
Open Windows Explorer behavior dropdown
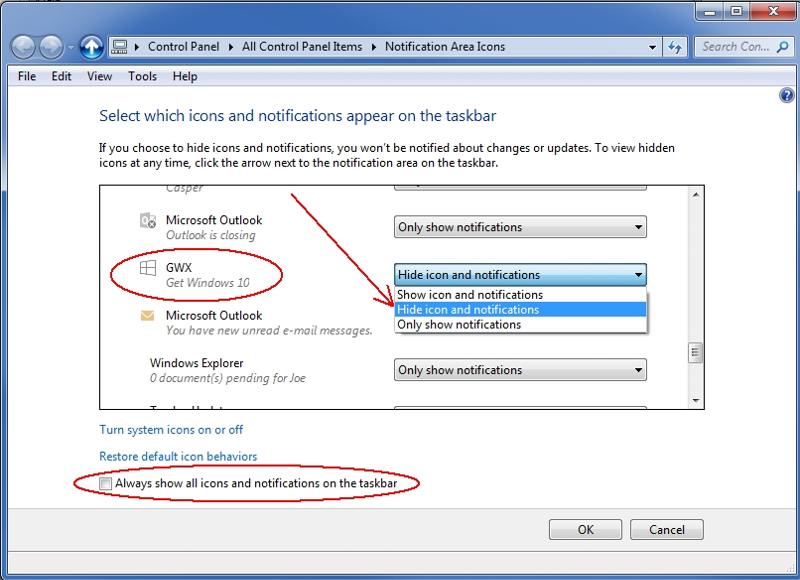tap(520, 370)
